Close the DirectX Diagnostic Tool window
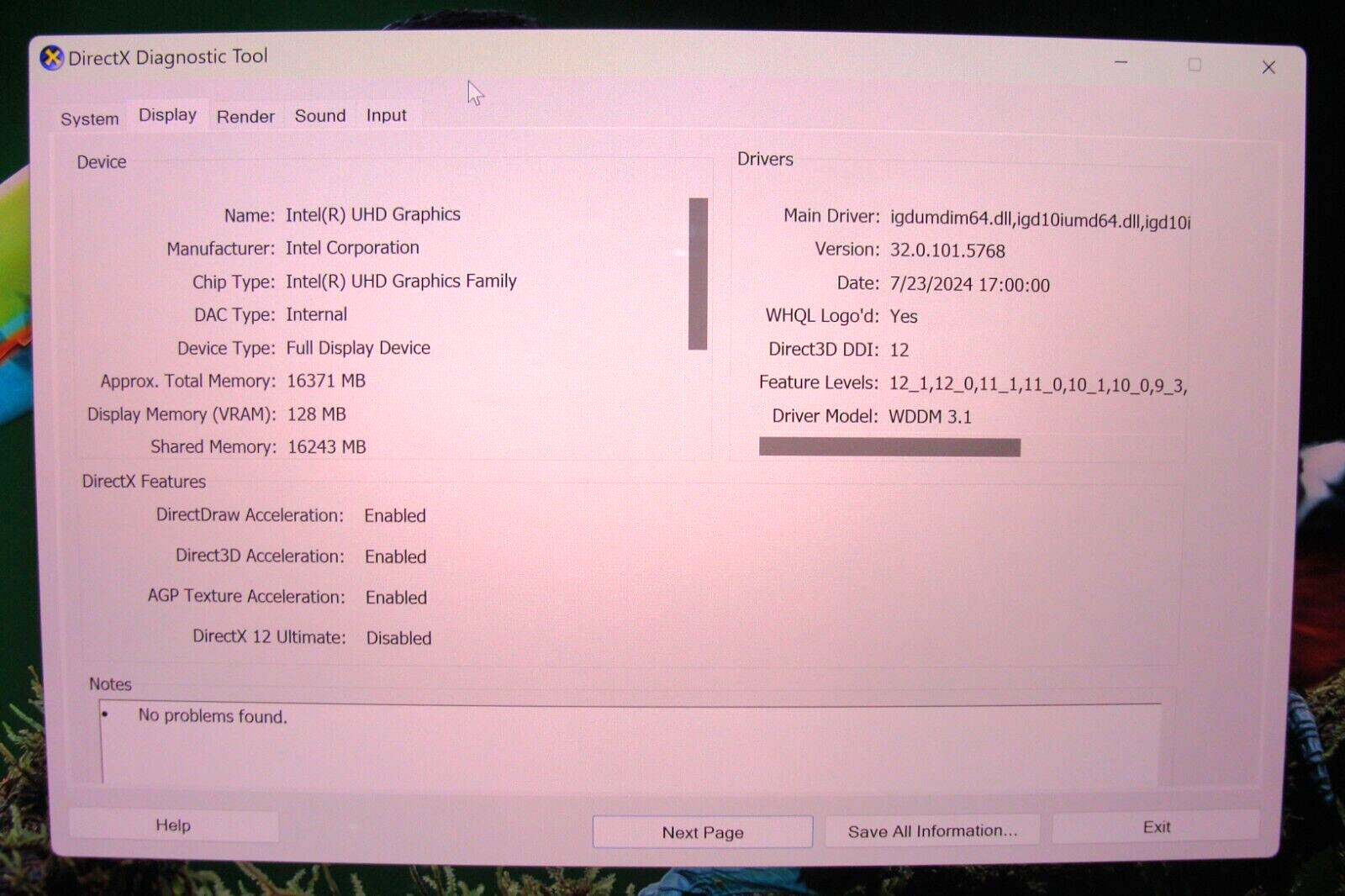The width and height of the screenshot is (1345, 896). pos(1269,67)
